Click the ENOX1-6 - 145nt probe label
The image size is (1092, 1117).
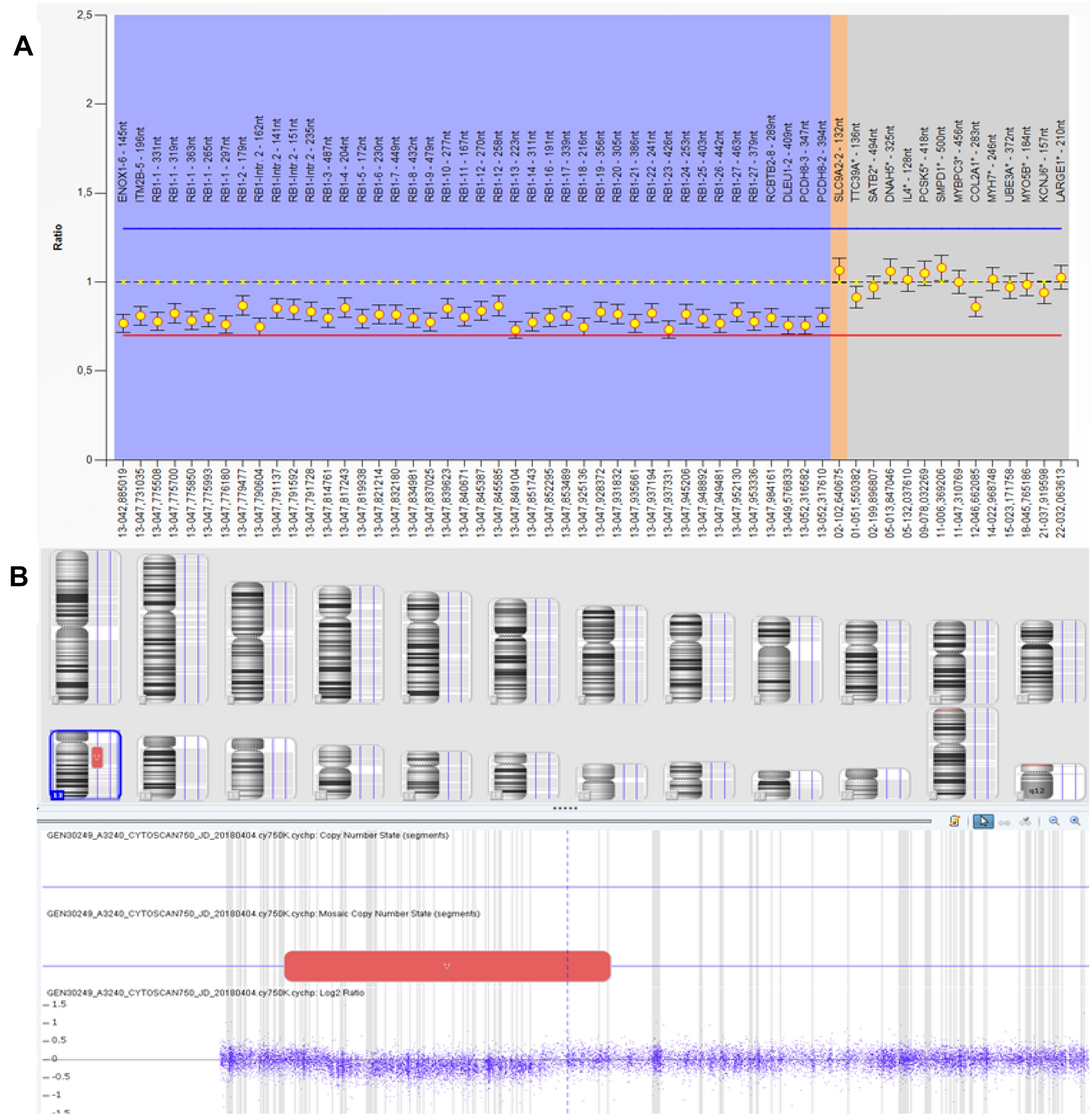[122, 162]
